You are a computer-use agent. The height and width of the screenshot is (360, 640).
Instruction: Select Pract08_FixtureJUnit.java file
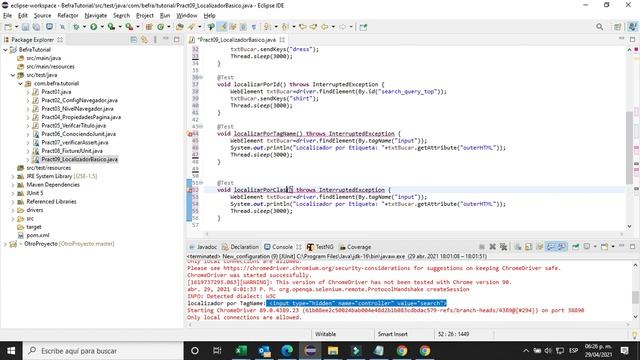(x=72, y=151)
